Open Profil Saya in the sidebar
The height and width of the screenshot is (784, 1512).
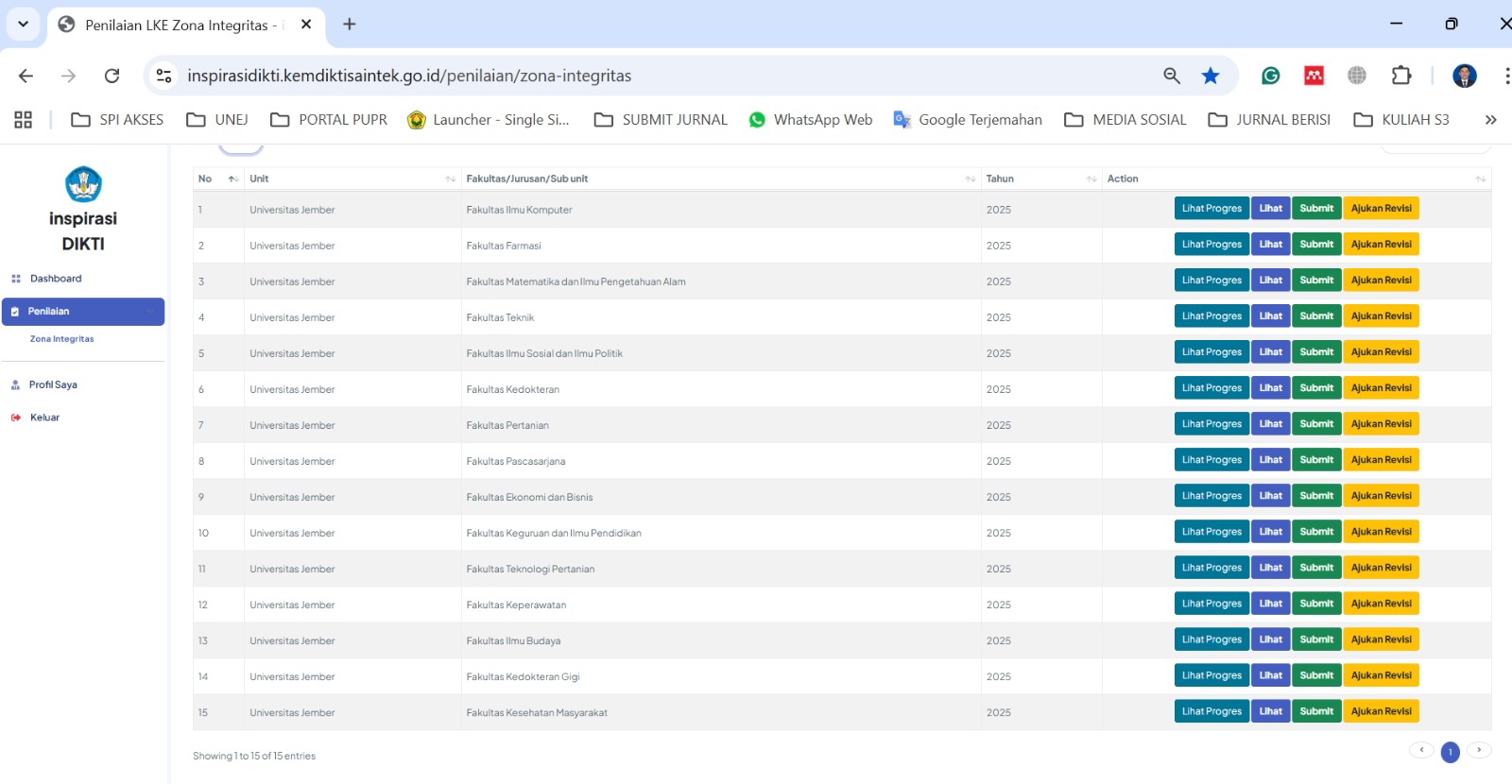53,384
